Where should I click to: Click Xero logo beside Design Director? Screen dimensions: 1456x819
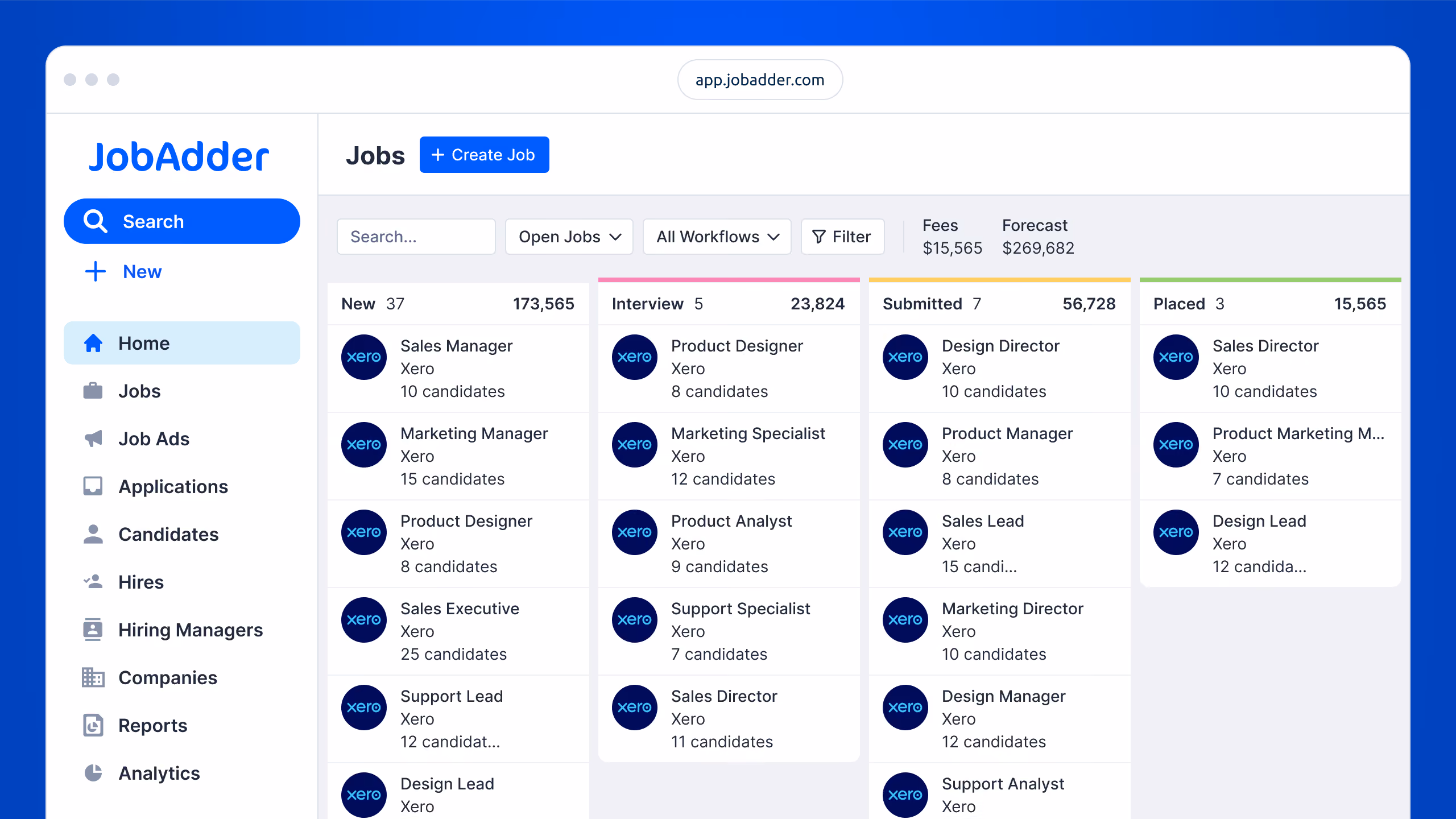click(905, 357)
